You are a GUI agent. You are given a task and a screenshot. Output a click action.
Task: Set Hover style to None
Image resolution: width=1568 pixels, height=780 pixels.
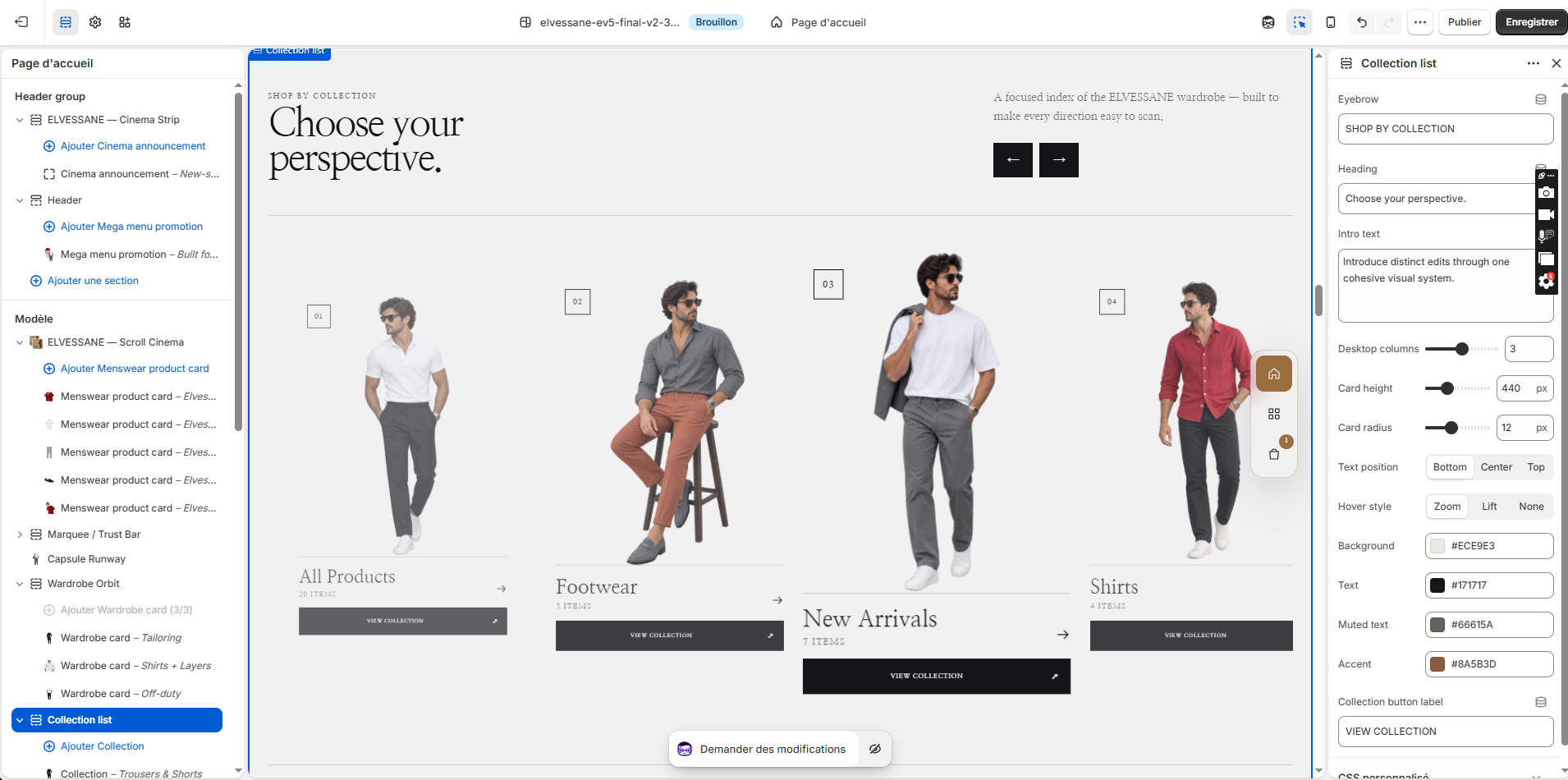[1531, 507]
